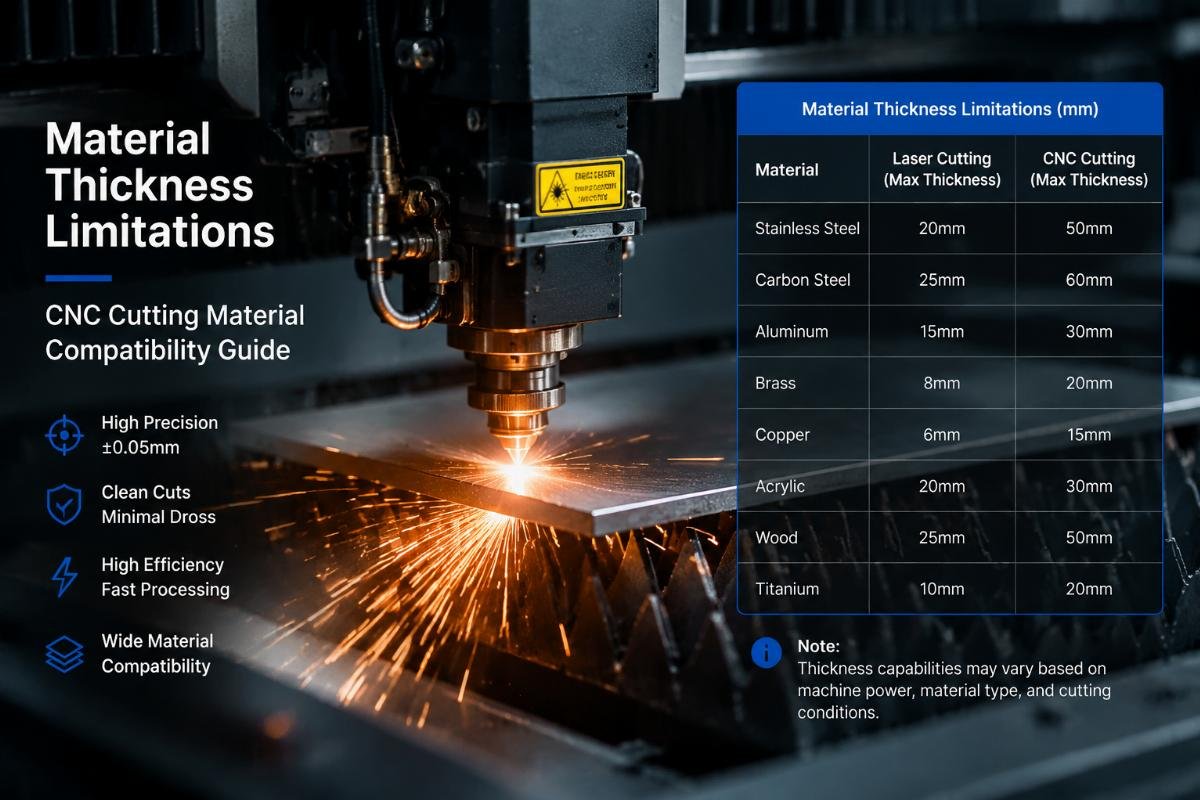Click Titanium CNC cutting value 20mm

[x=1089, y=589]
